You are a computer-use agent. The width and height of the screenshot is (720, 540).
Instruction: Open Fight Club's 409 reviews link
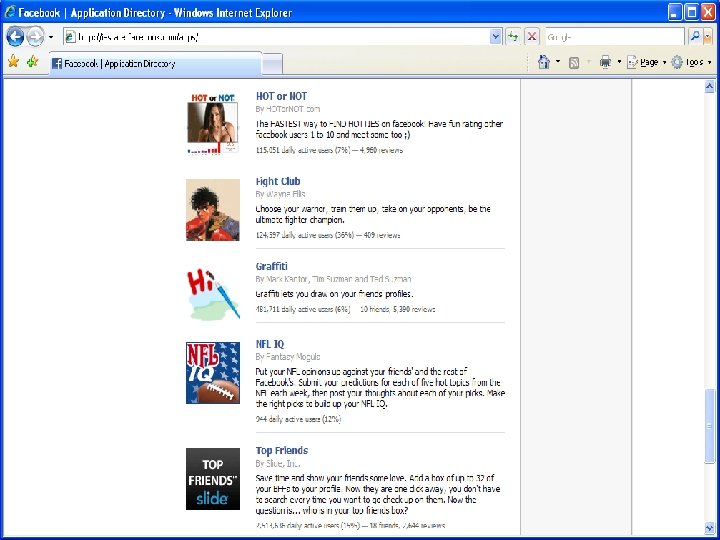pyautogui.click(x=382, y=235)
